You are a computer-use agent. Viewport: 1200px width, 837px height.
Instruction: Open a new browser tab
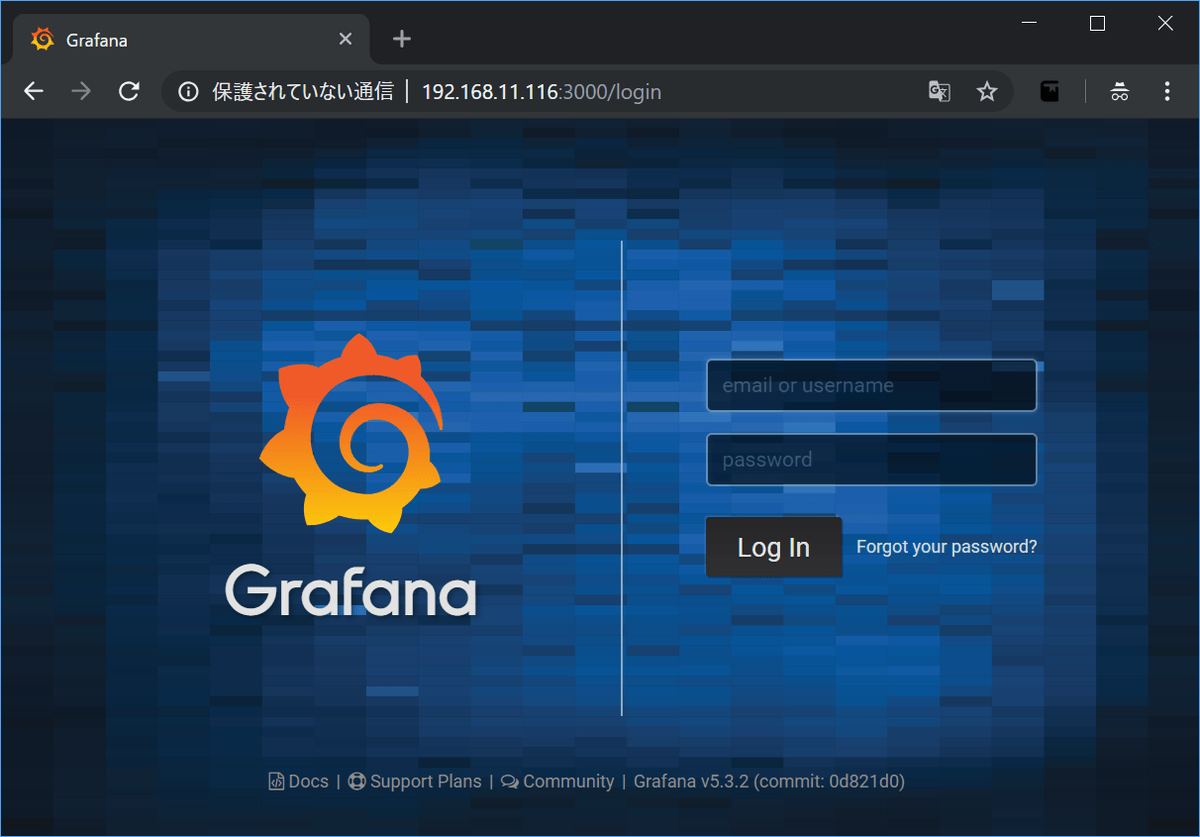pos(402,39)
